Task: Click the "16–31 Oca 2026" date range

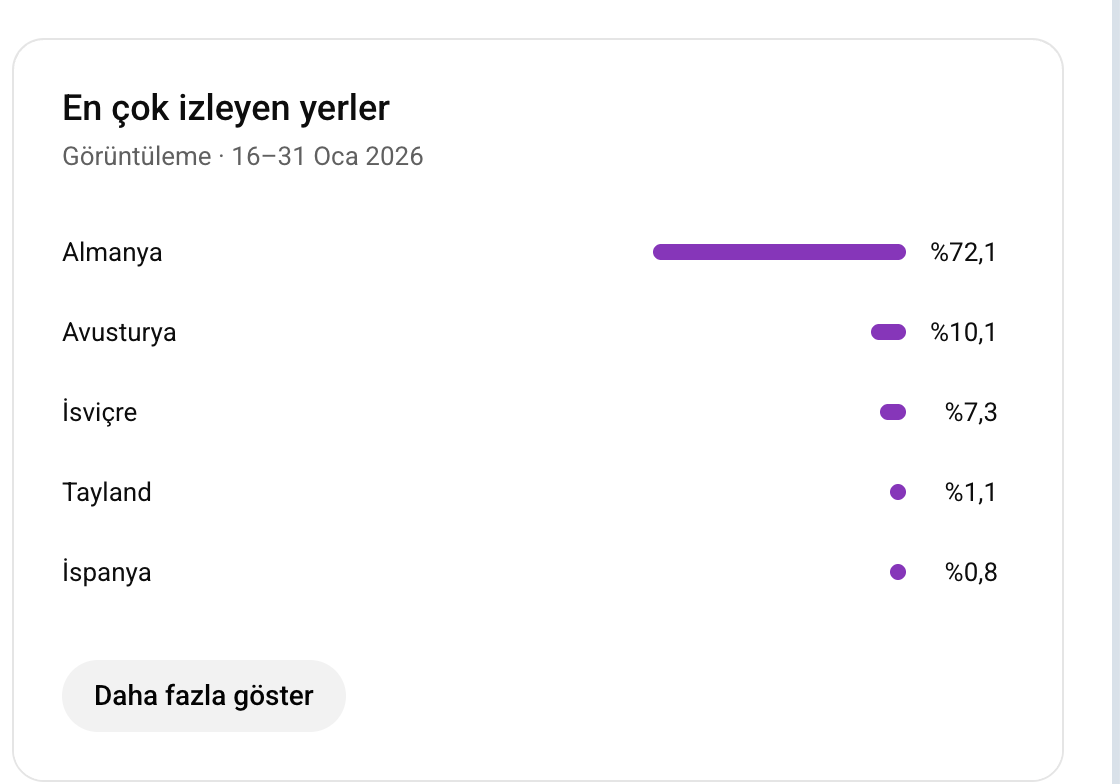Action: (x=327, y=157)
